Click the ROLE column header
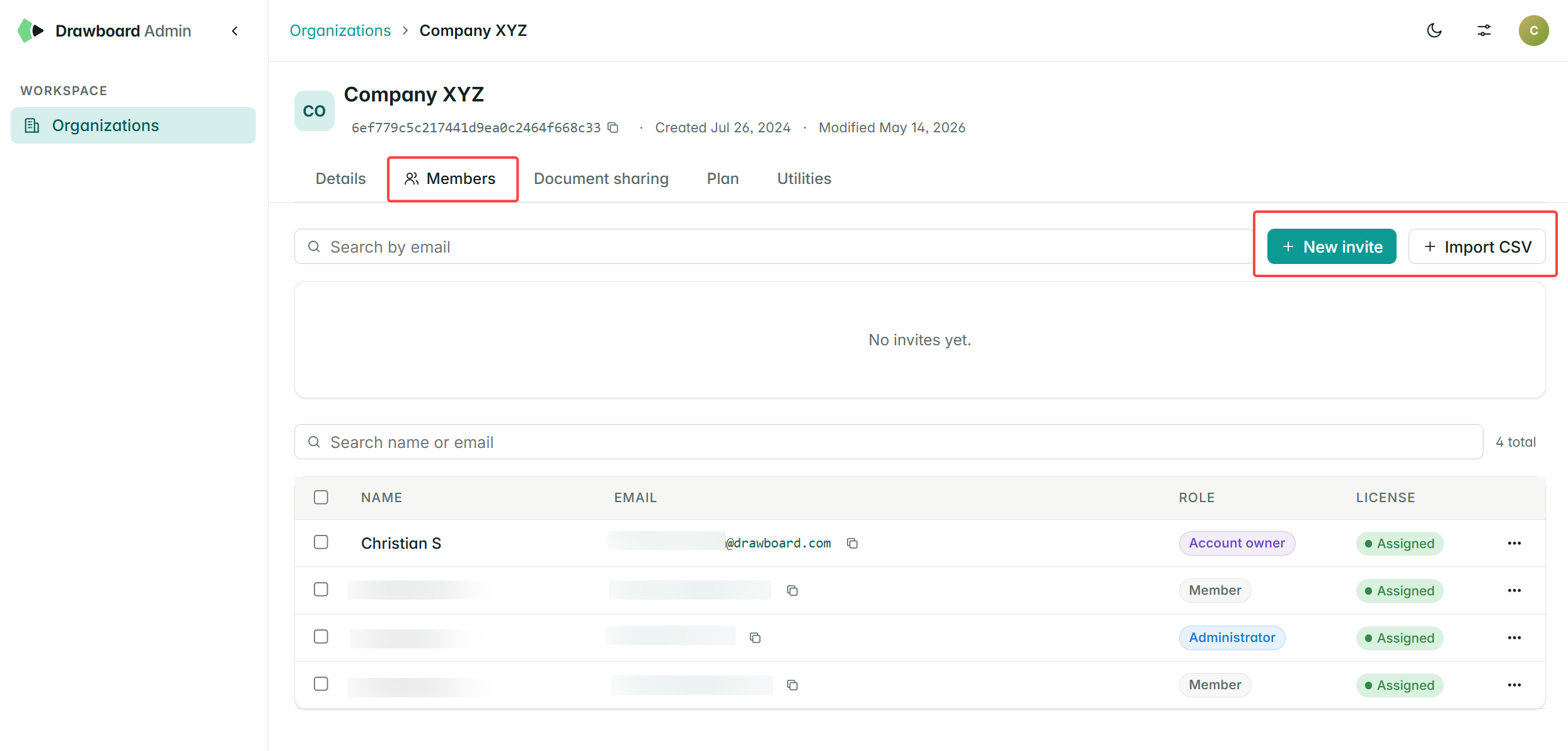 1197,498
